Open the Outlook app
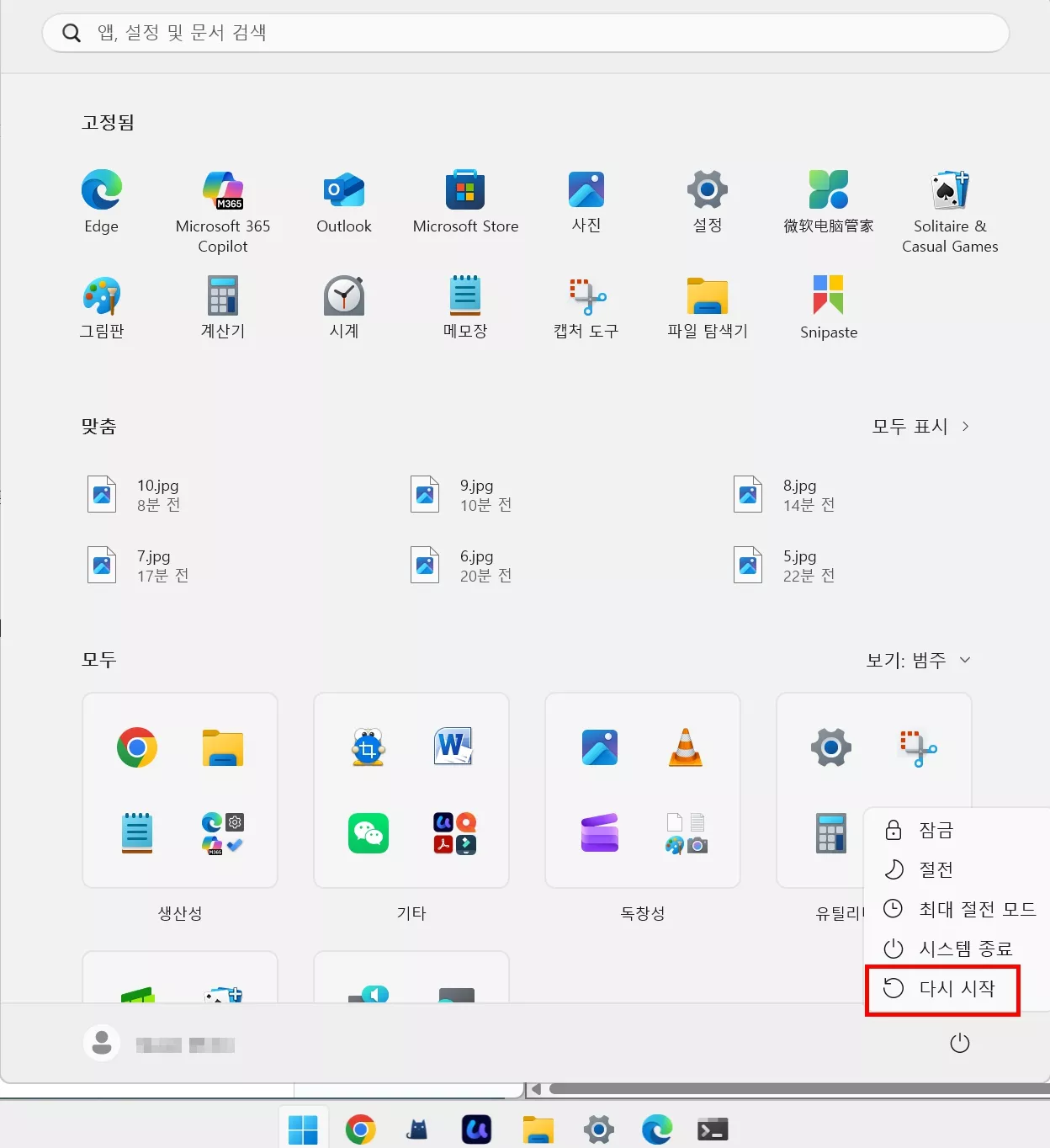The height and width of the screenshot is (1148, 1050). [343, 189]
